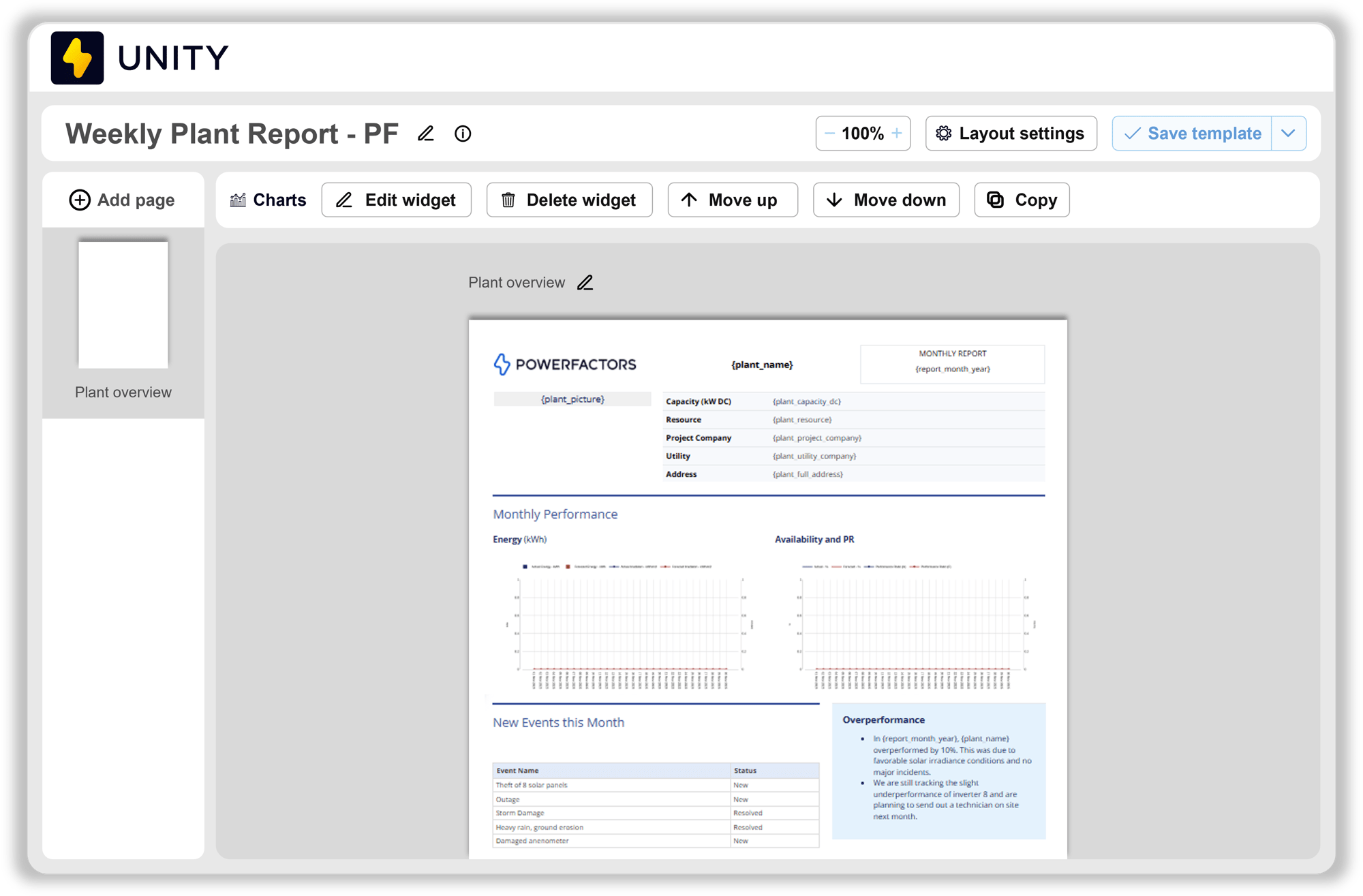
Task: Rename page via Plant overview pencil icon
Action: tap(585, 283)
